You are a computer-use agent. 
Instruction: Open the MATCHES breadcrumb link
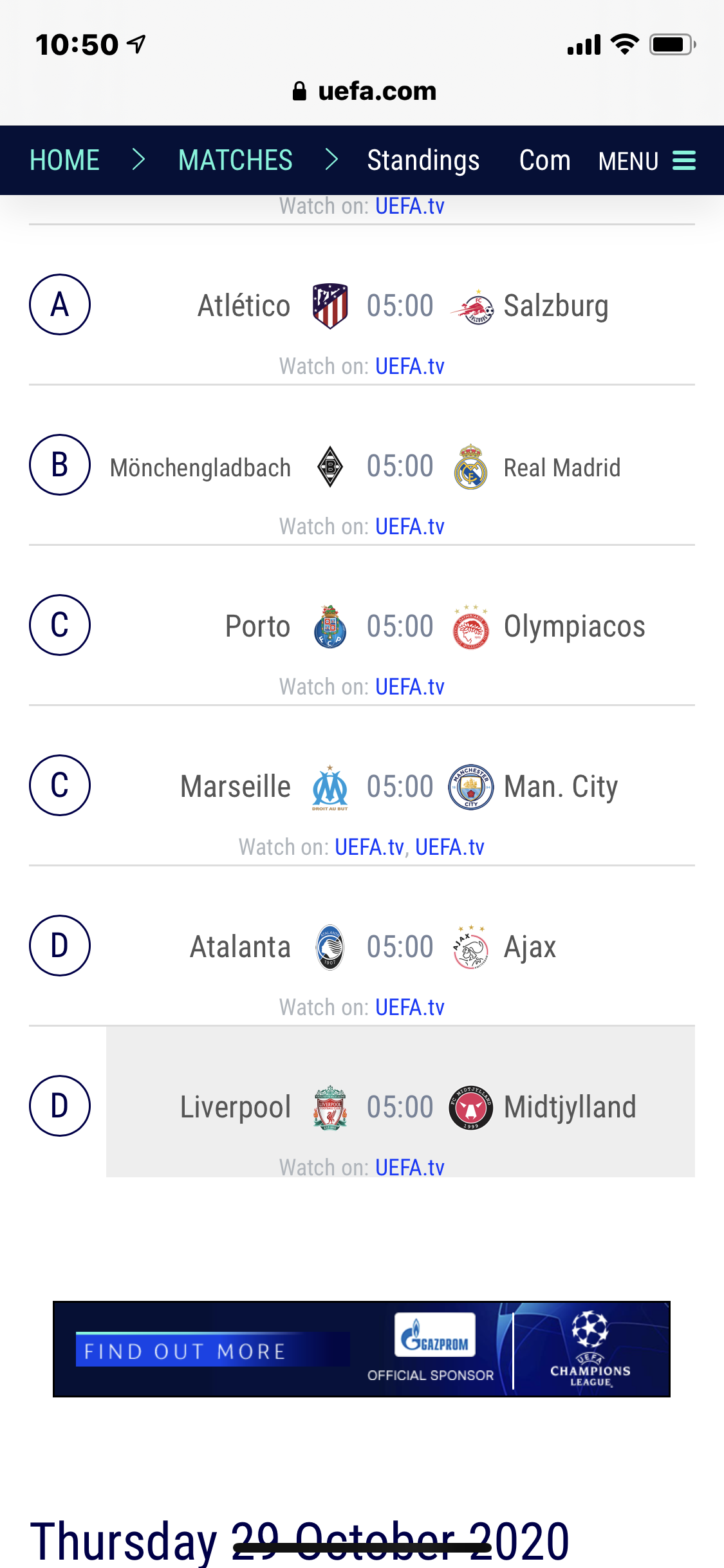pyautogui.click(x=235, y=160)
